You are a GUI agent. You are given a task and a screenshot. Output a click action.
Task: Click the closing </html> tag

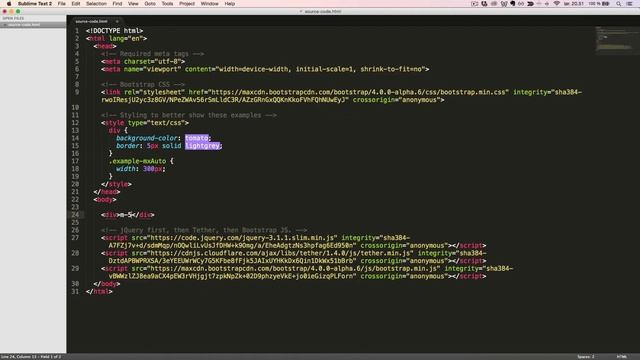tap(99, 292)
